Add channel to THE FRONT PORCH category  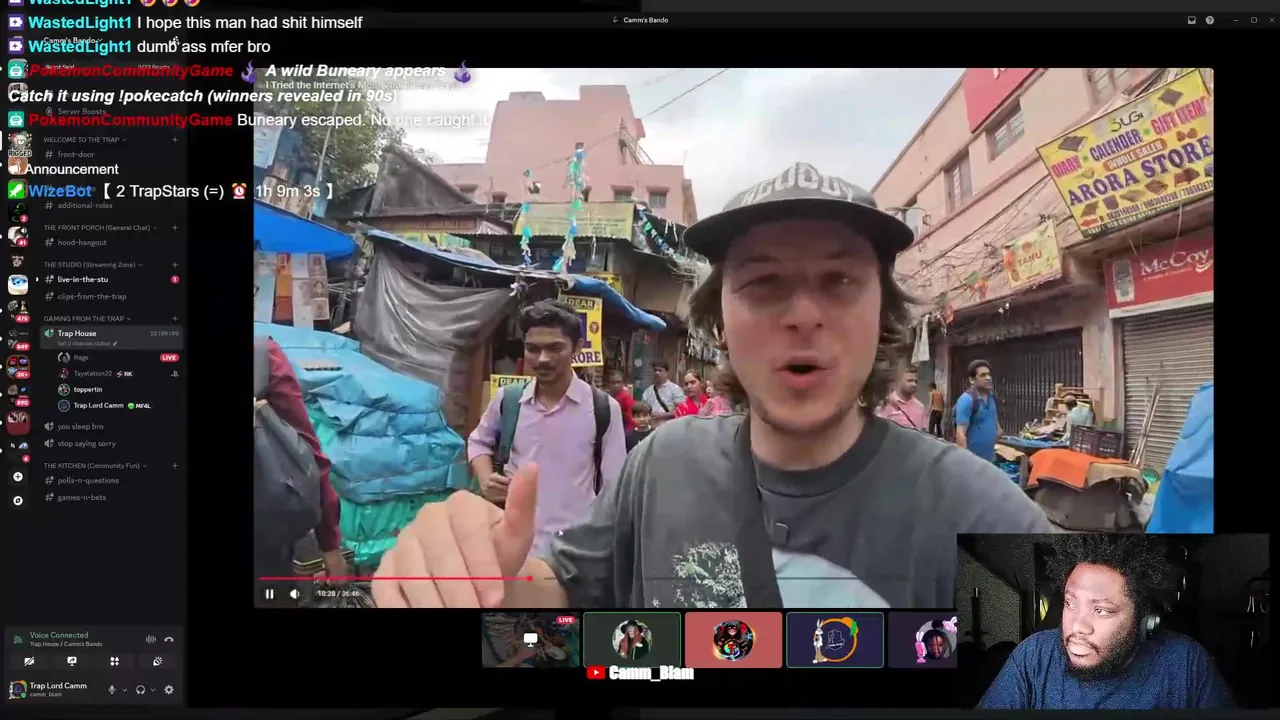(174, 227)
